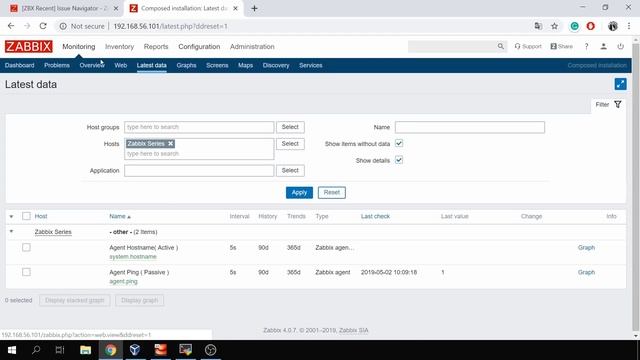
Task: Click Select next to Hosts
Action: [290, 144]
